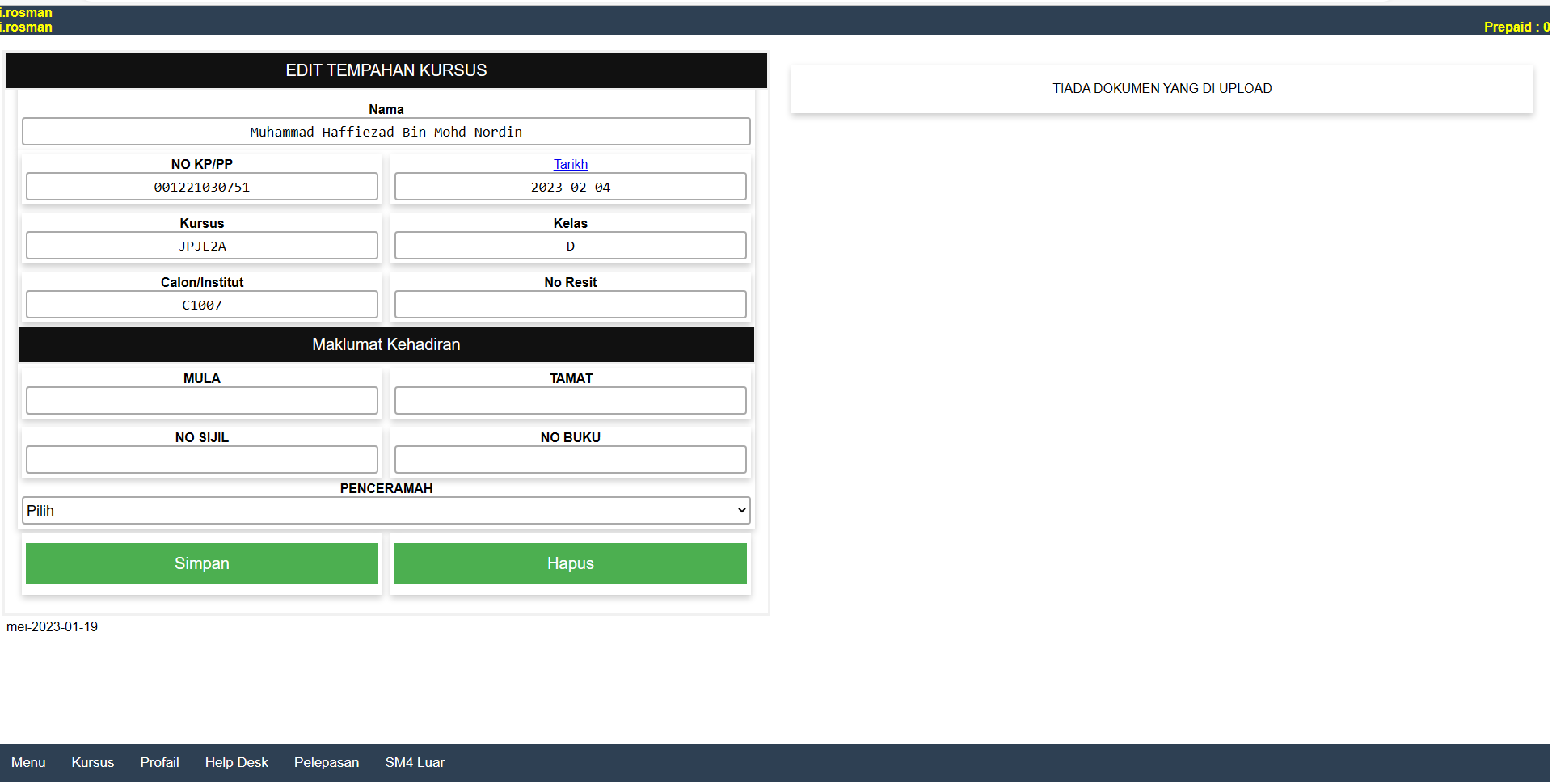Viewport: 1552px width, 784px height.
Task: Click the empty No Resit field
Action: pos(570,305)
